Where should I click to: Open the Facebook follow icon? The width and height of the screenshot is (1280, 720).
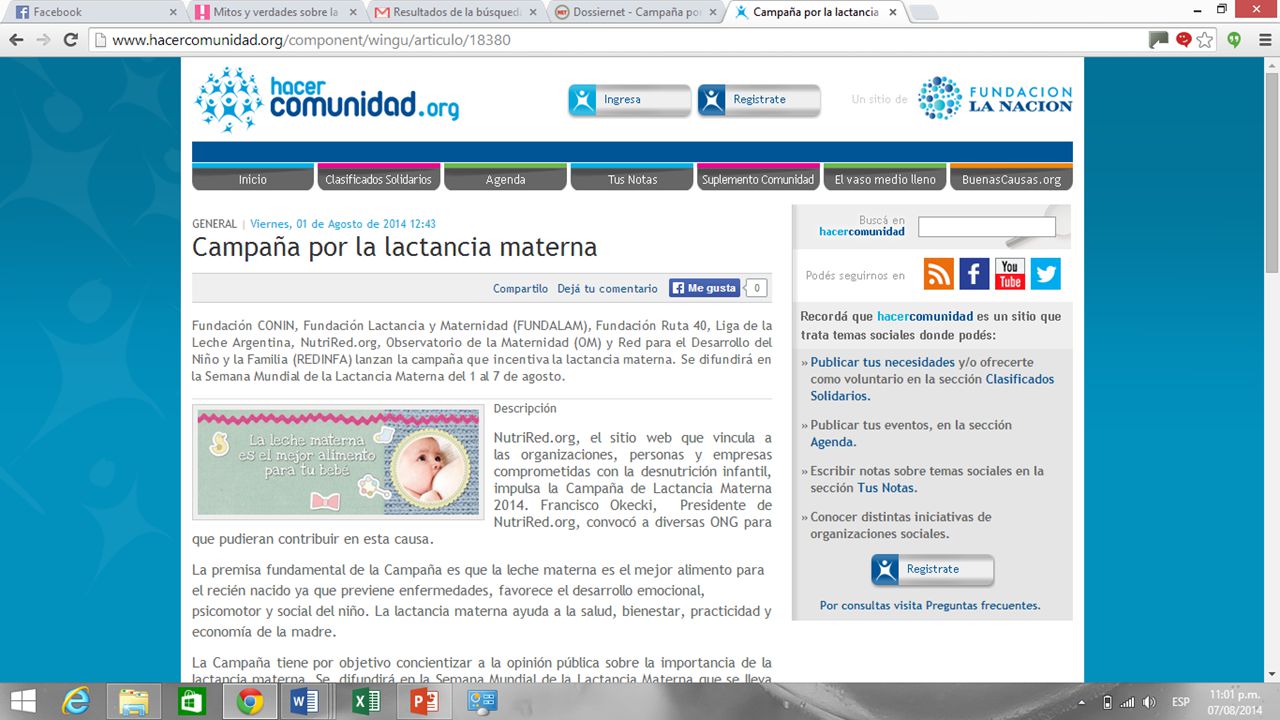click(x=974, y=274)
